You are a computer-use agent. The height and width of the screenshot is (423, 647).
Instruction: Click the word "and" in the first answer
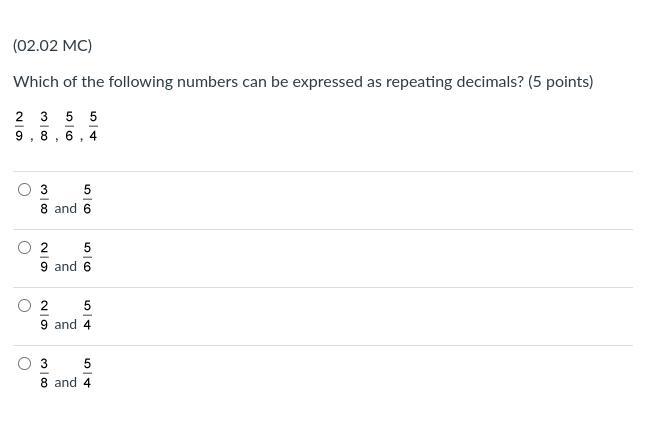65,209
